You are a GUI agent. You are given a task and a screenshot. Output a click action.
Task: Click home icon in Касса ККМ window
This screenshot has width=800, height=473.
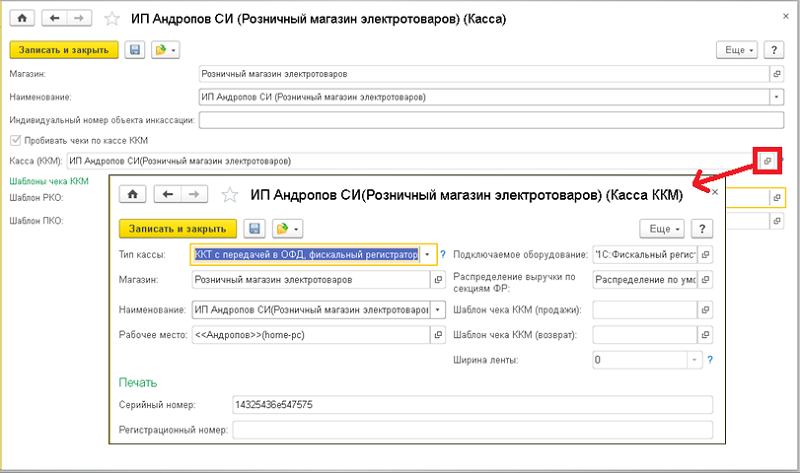tap(133, 194)
